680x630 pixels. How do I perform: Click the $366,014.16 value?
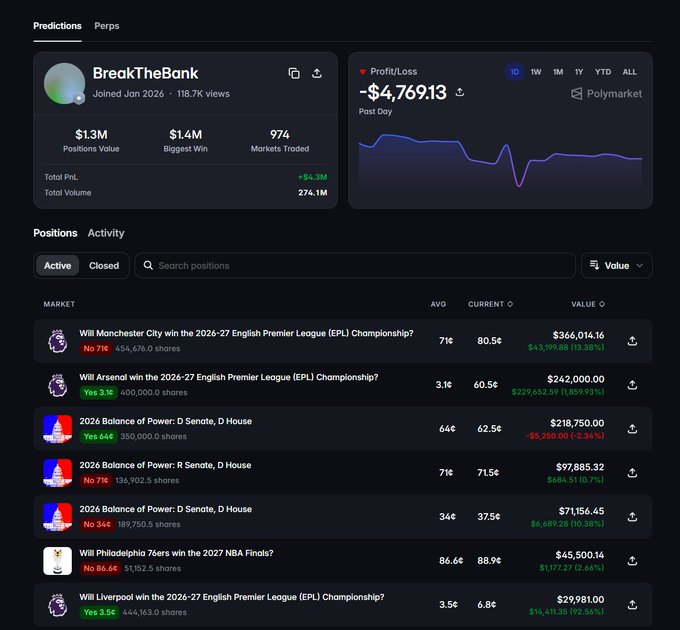[578, 335]
